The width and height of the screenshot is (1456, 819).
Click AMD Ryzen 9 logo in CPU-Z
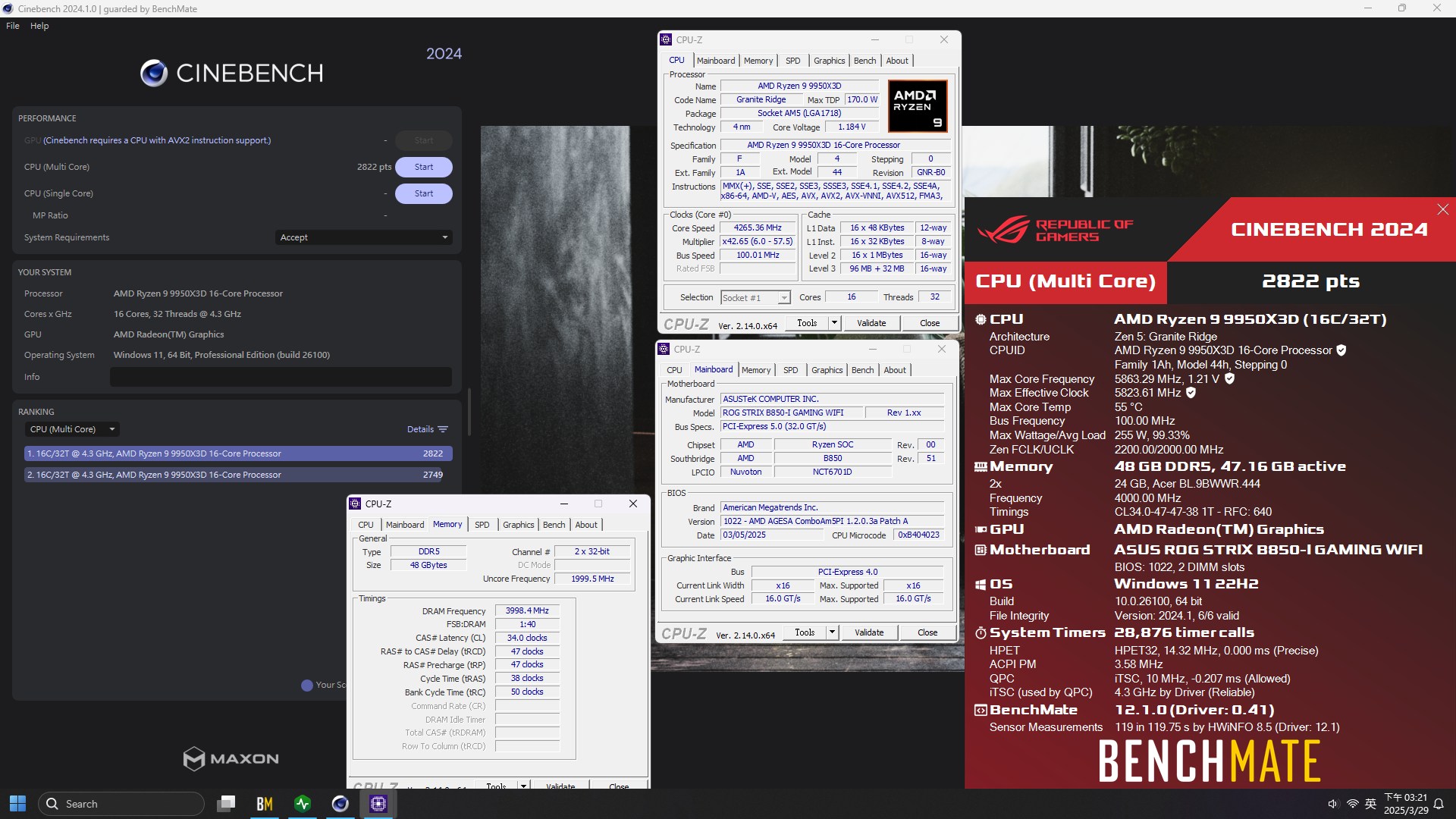pos(918,107)
